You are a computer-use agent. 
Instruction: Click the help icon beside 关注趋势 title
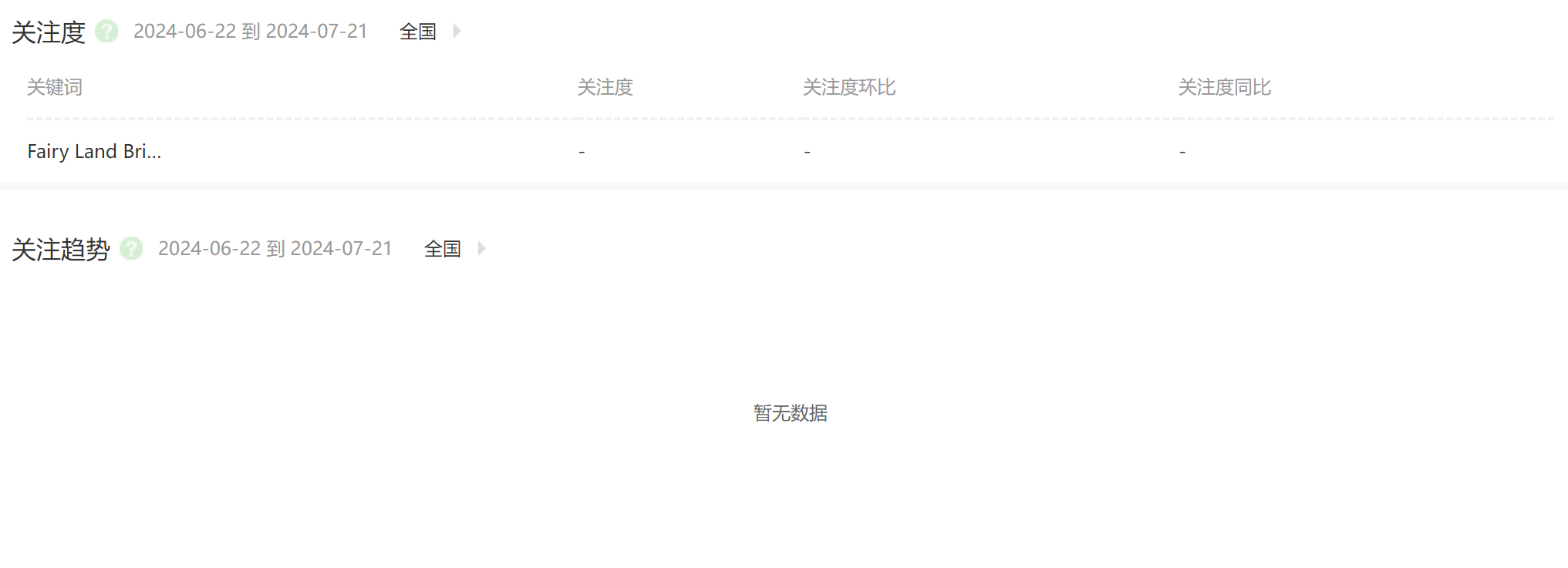tap(131, 249)
